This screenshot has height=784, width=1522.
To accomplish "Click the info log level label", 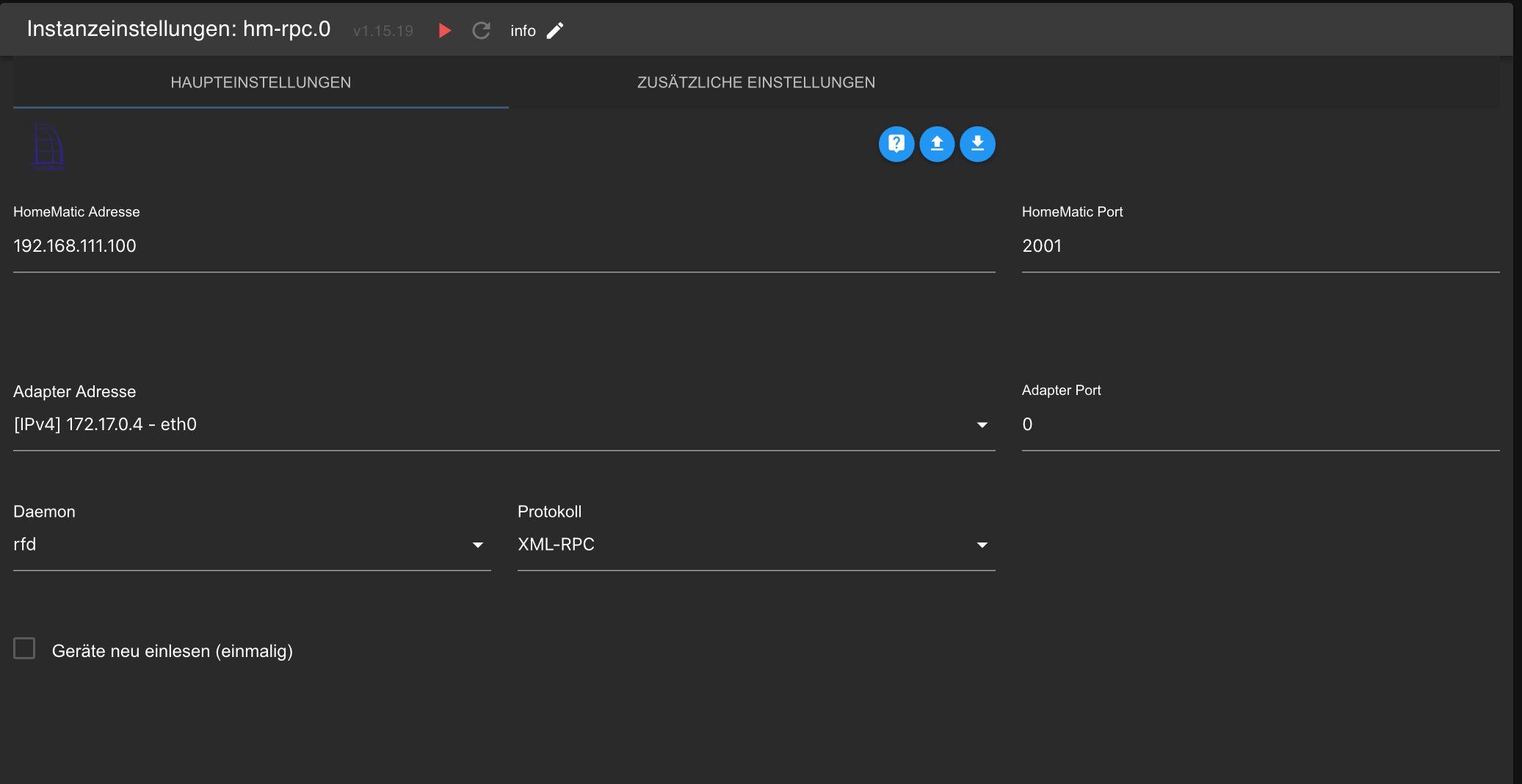I will tap(523, 31).
